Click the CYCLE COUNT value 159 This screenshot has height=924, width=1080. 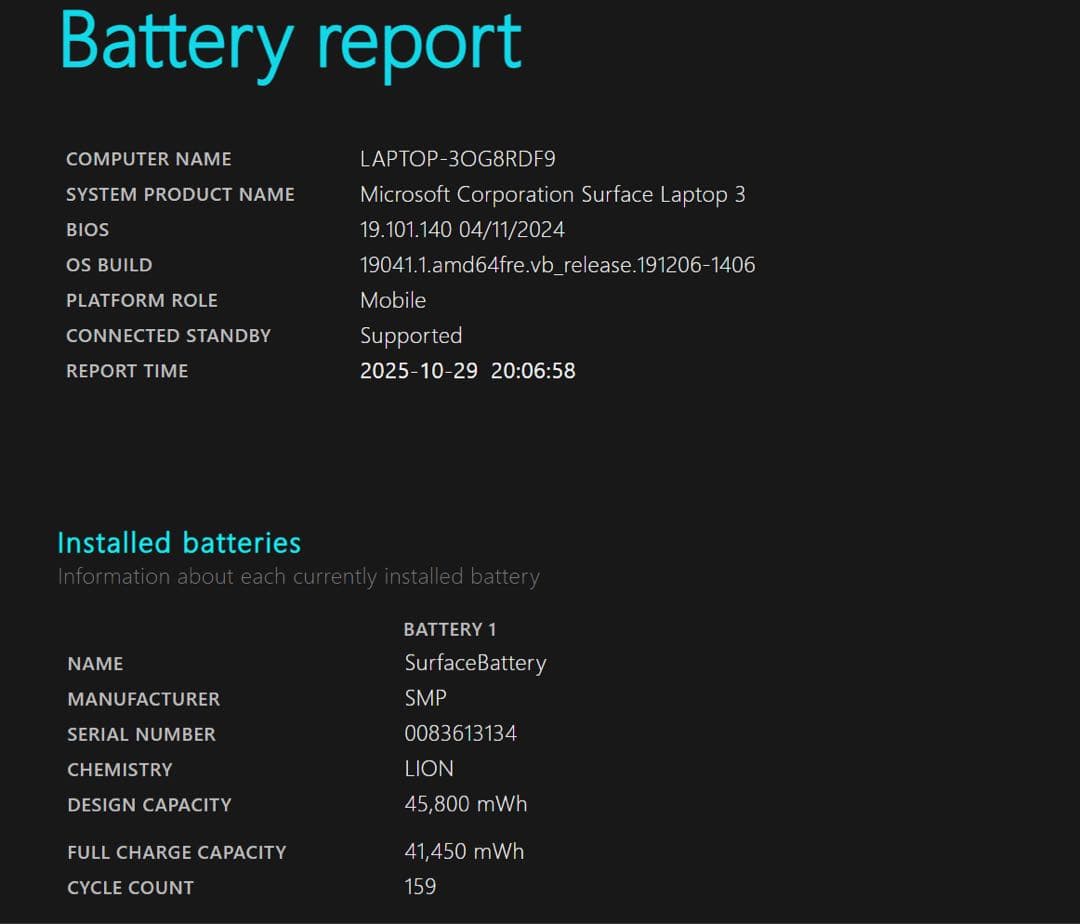(x=421, y=887)
